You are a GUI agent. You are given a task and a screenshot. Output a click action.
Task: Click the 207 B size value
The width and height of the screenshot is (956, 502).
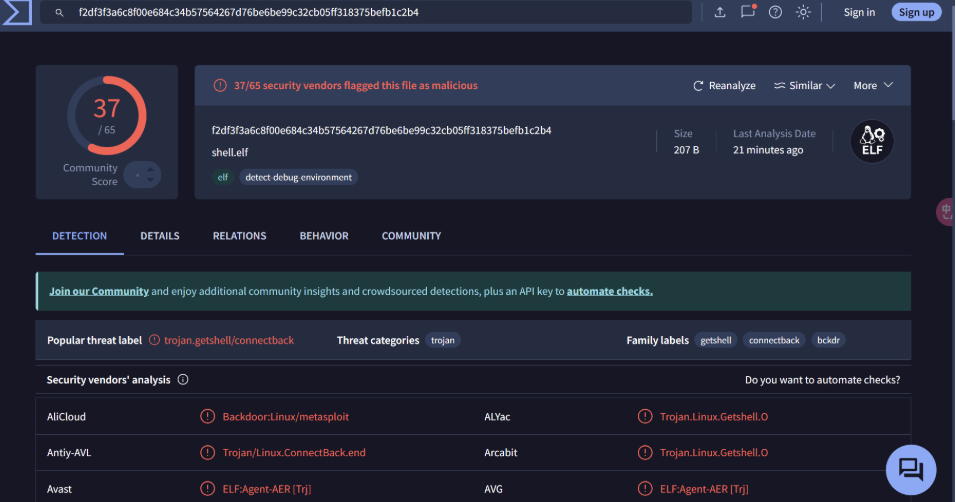686,150
